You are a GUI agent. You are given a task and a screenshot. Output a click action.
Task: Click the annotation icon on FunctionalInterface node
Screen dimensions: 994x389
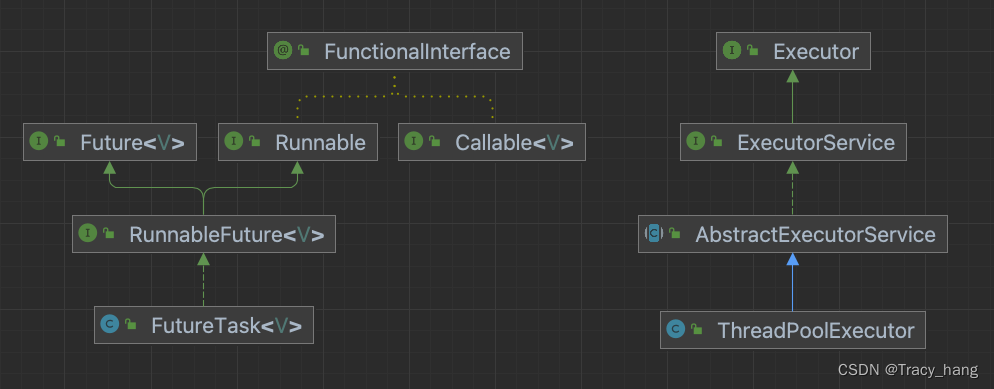pos(283,51)
